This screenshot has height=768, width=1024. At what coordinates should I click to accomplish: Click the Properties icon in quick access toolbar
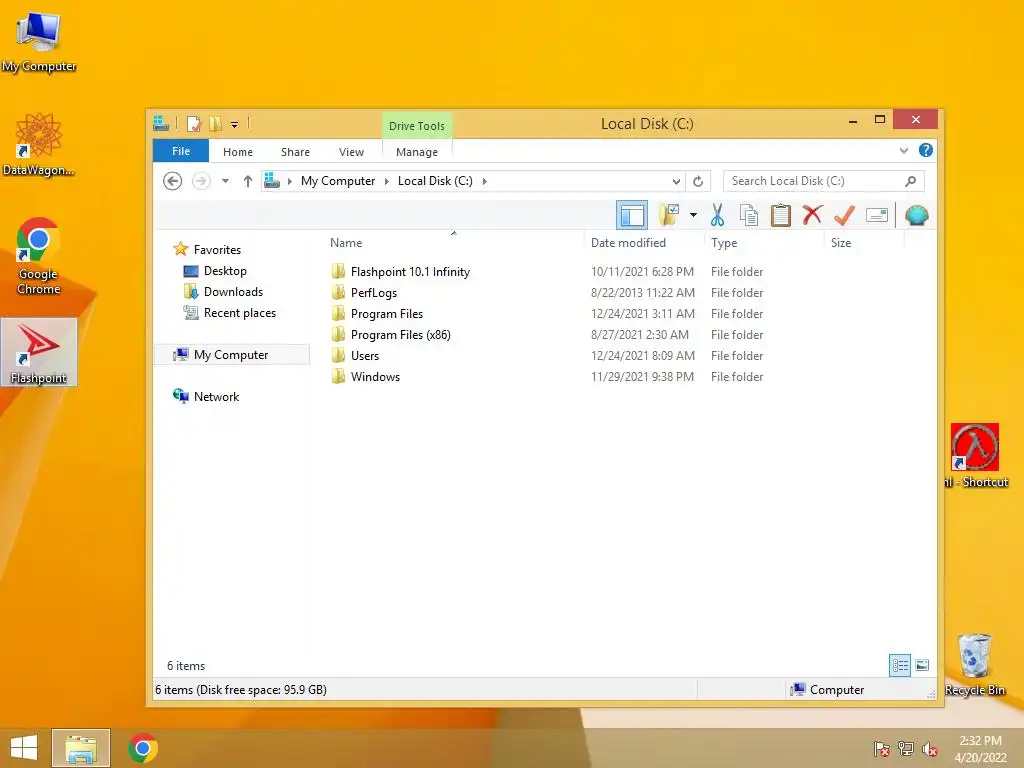pos(193,124)
